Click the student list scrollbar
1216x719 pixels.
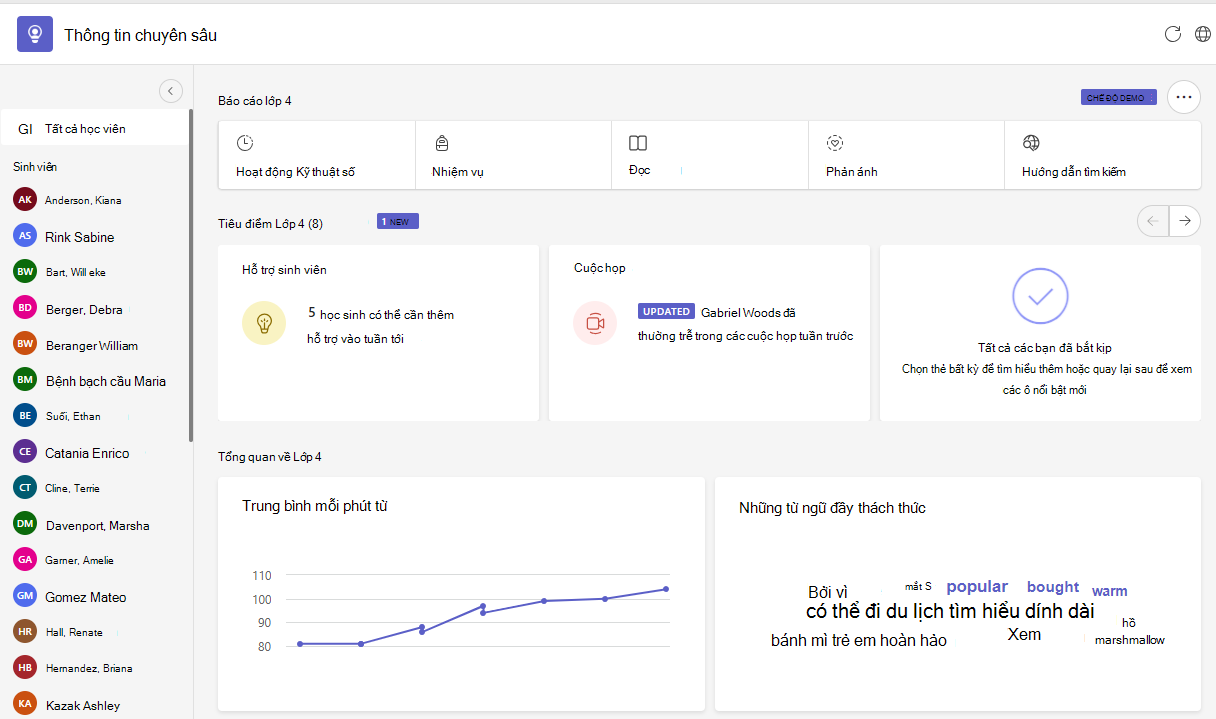coord(191,275)
